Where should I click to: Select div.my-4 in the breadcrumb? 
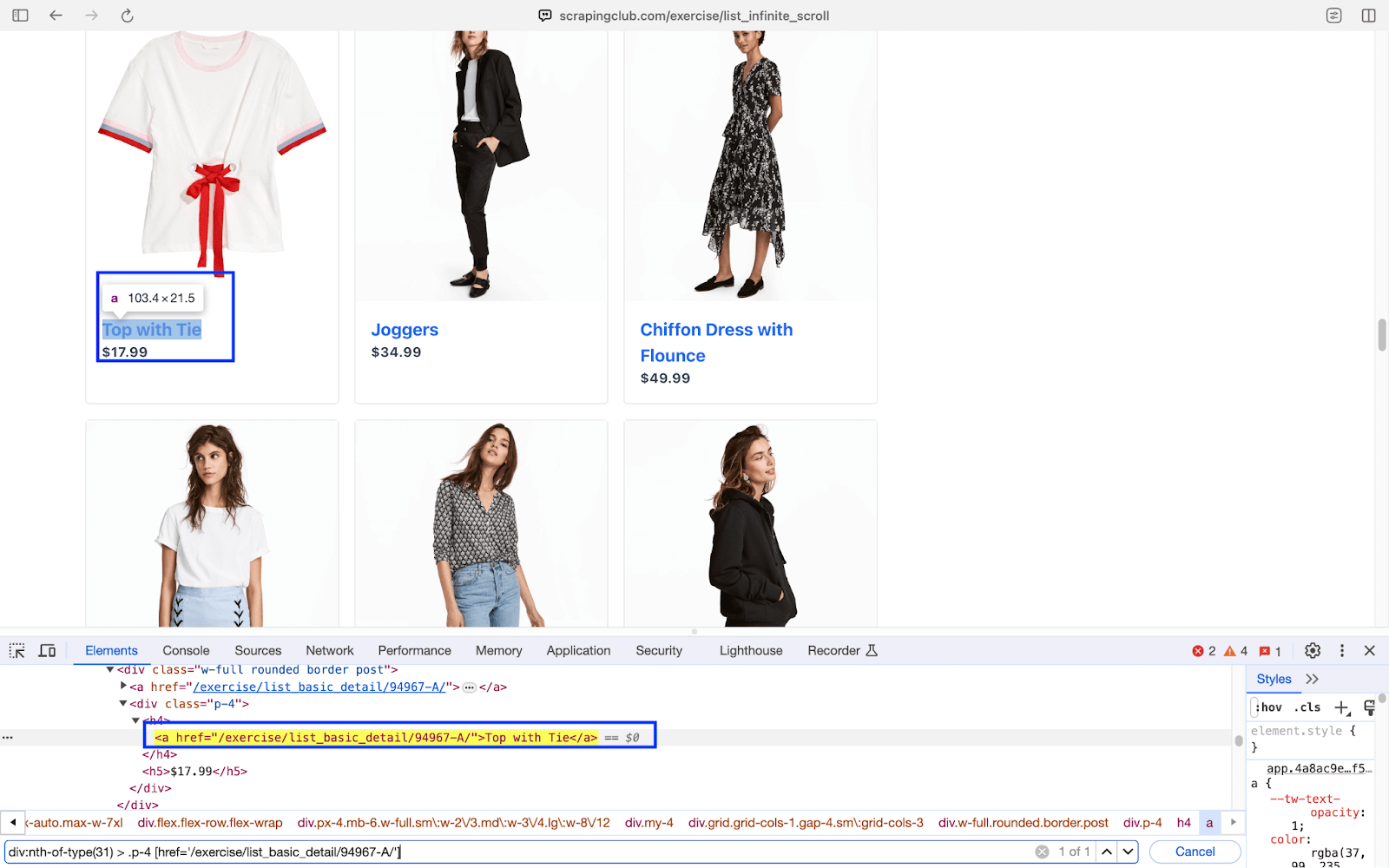click(x=649, y=823)
